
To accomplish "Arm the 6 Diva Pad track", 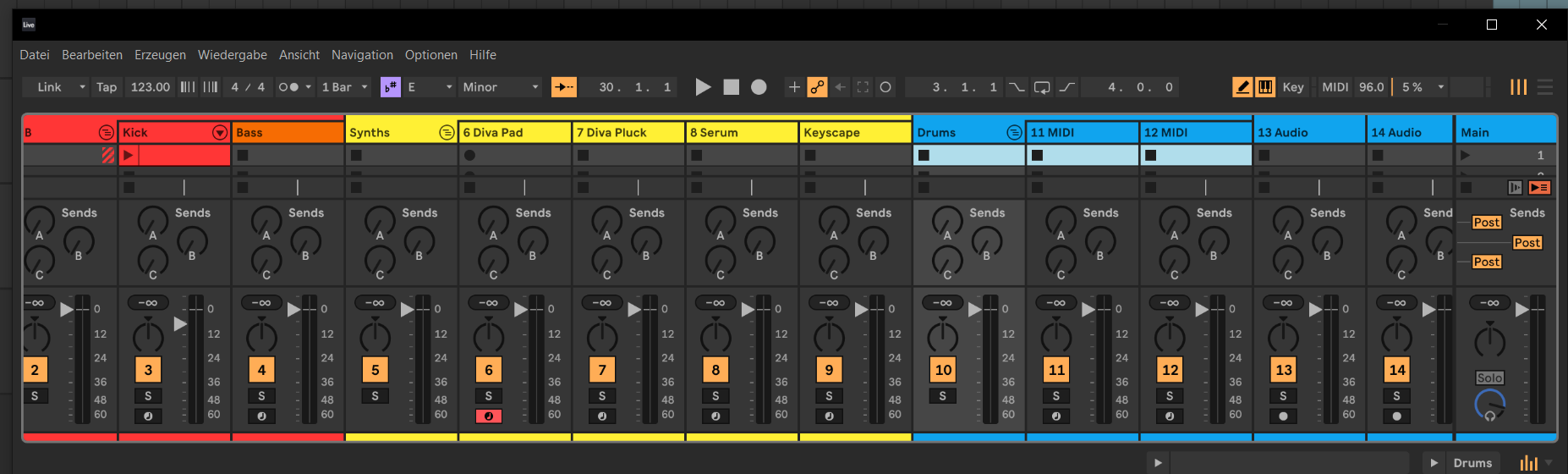I will tap(489, 416).
